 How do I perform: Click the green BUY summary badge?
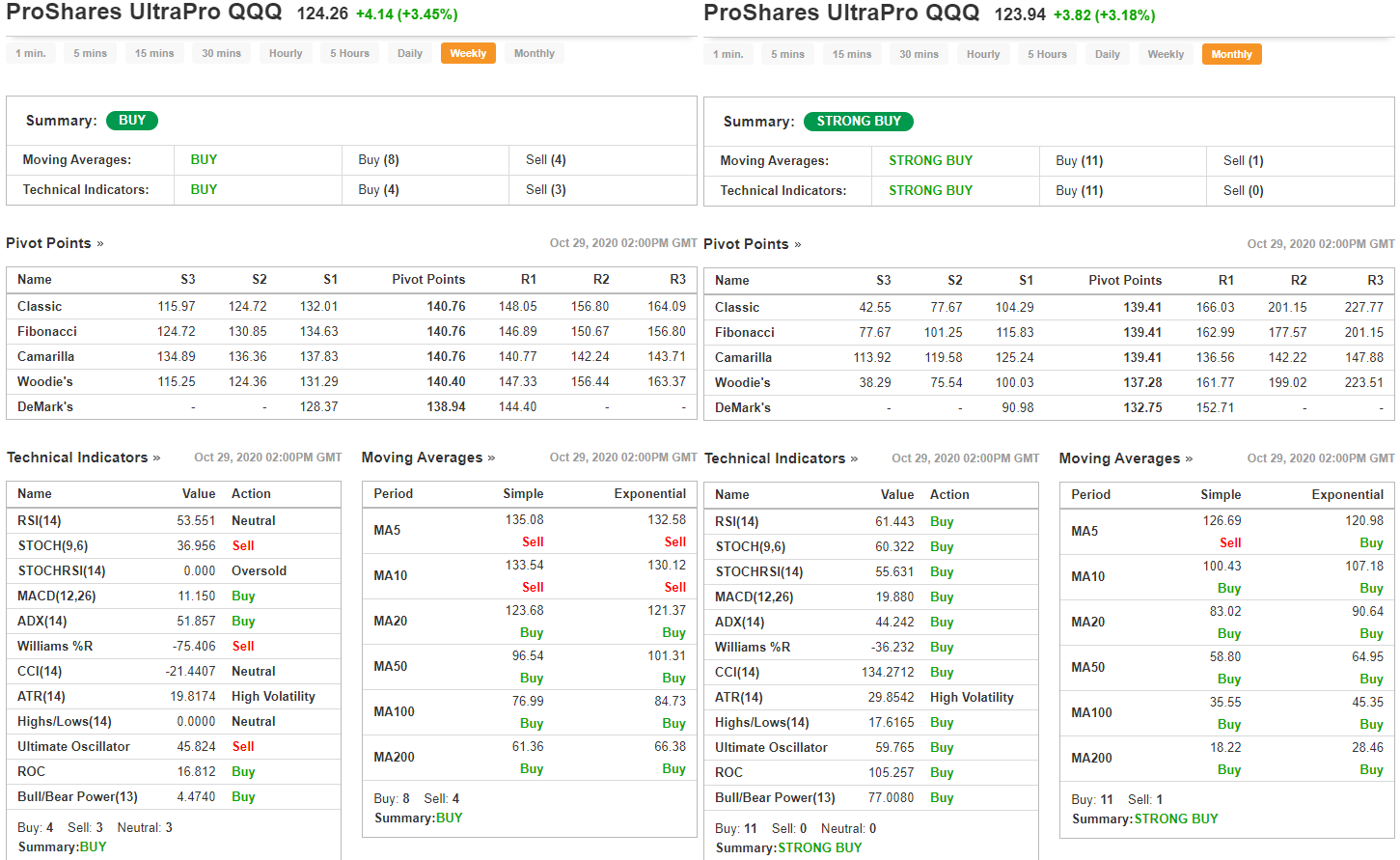click(x=132, y=121)
